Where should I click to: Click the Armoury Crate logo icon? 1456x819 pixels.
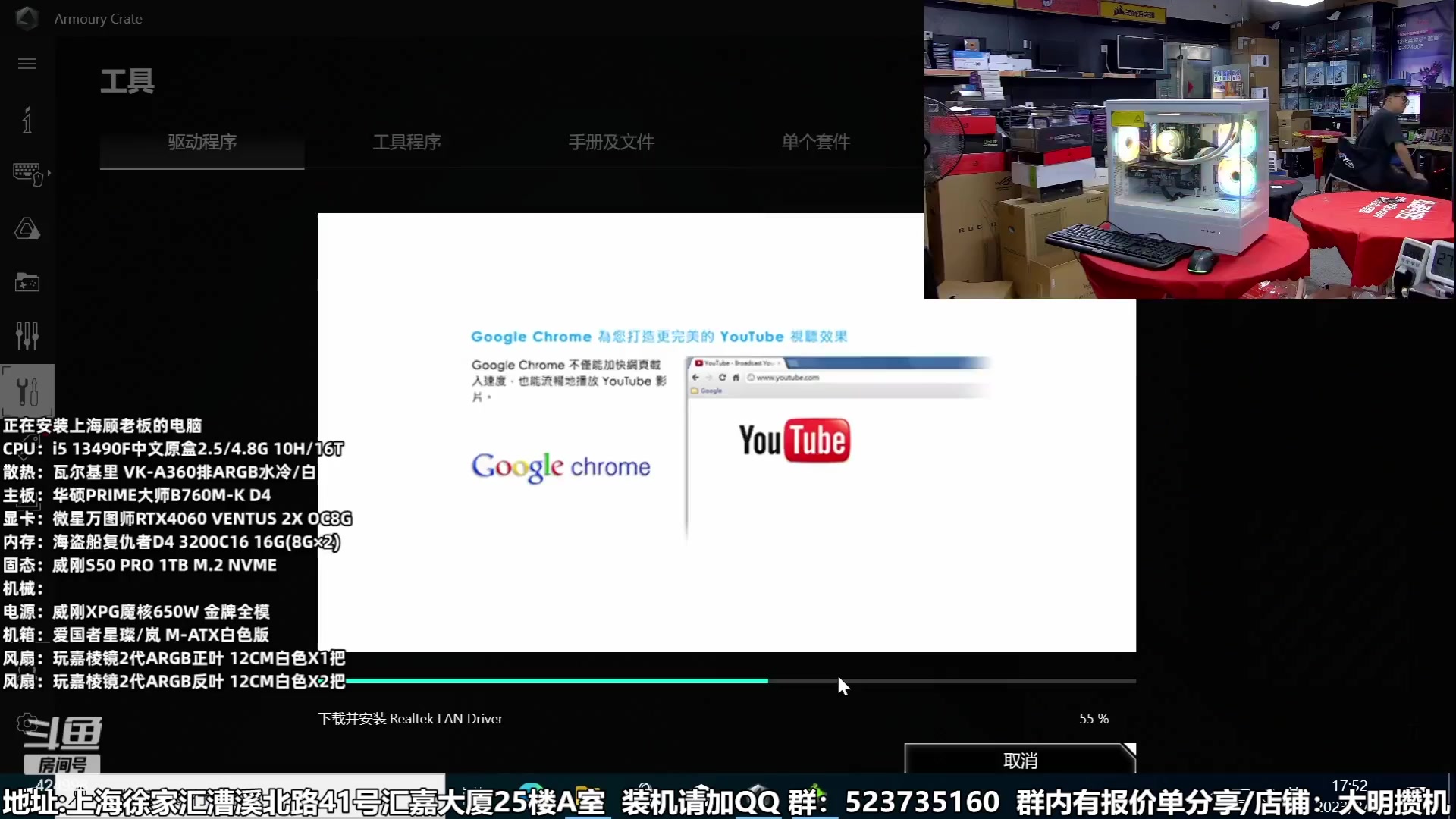[27, 18]
